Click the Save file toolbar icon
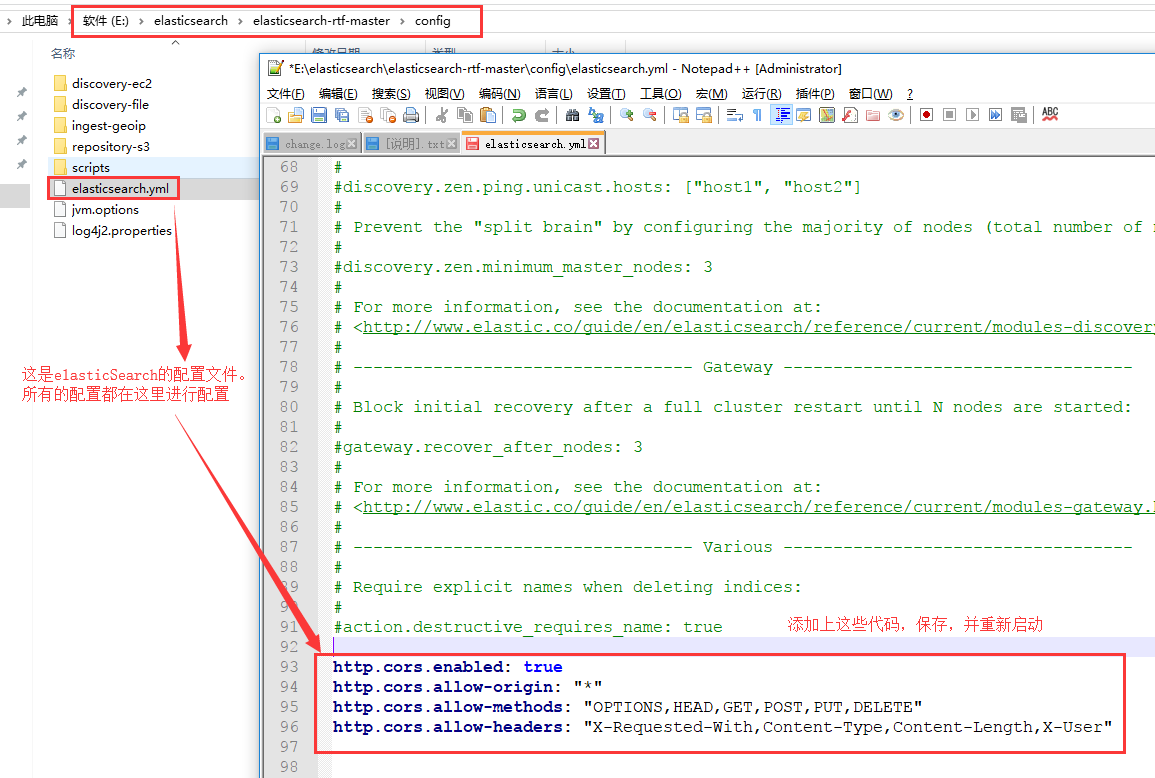Viewport: 1155px width, 778px height. pyautogui.click(x=319, y=115)
